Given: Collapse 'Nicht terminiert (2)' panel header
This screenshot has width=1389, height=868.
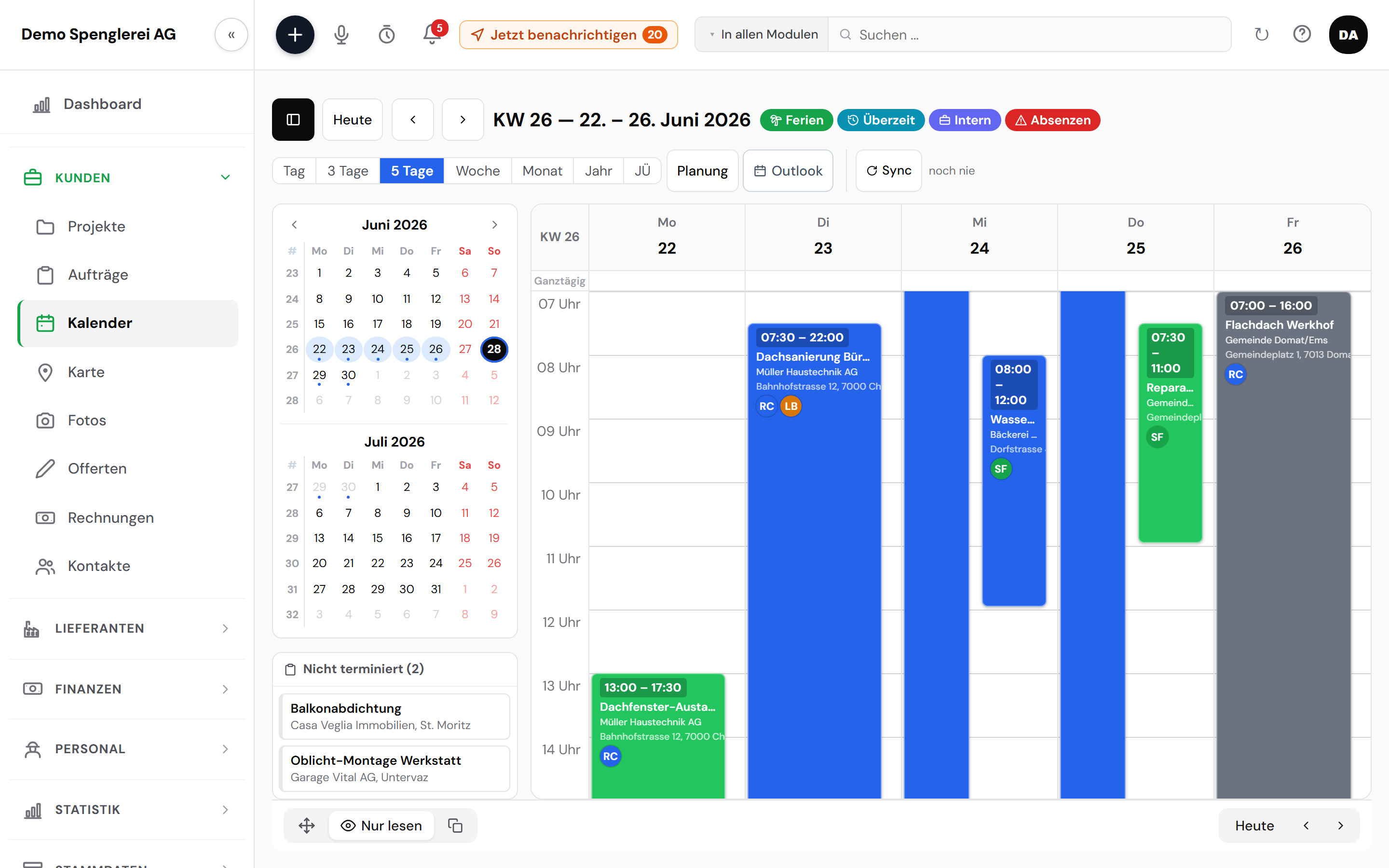Looking at the screenshot, I should (x=395, y=669).
